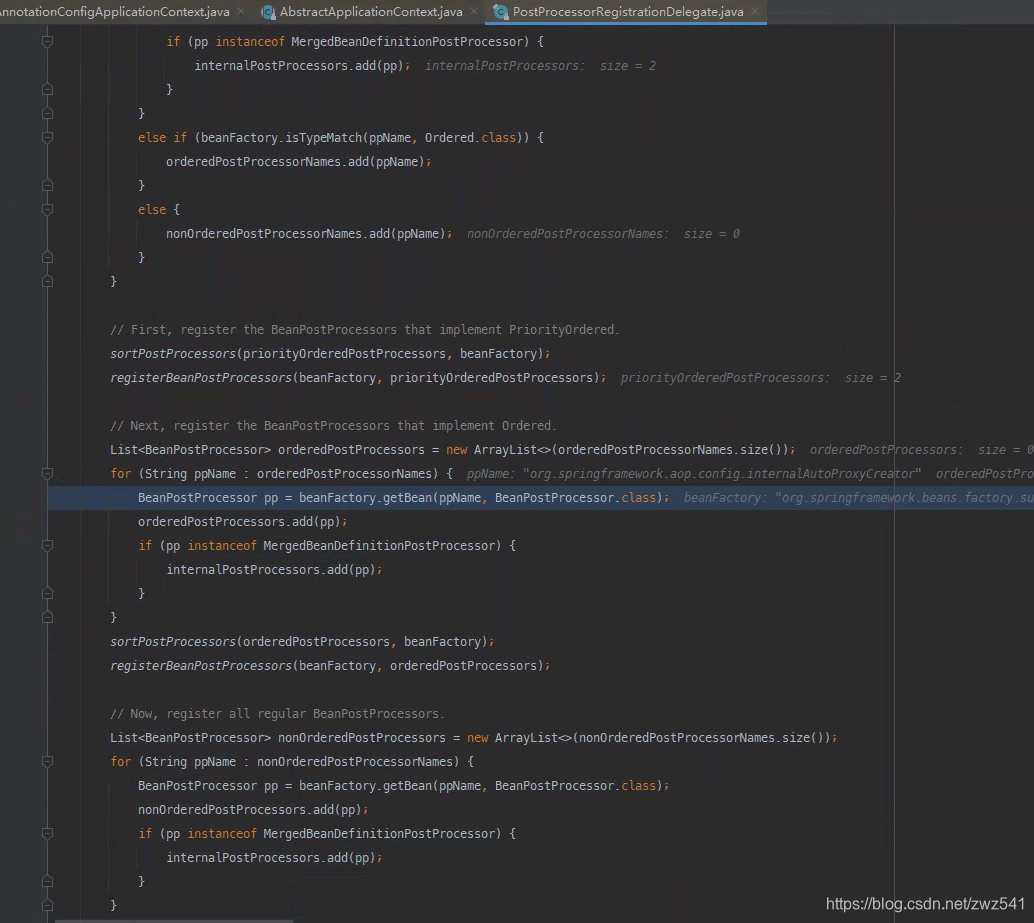Click 'List<BeanPostProcessor> orderedPostProcessors' declaration
Screen dimensions: 1034x923
(x=452, y=450)
